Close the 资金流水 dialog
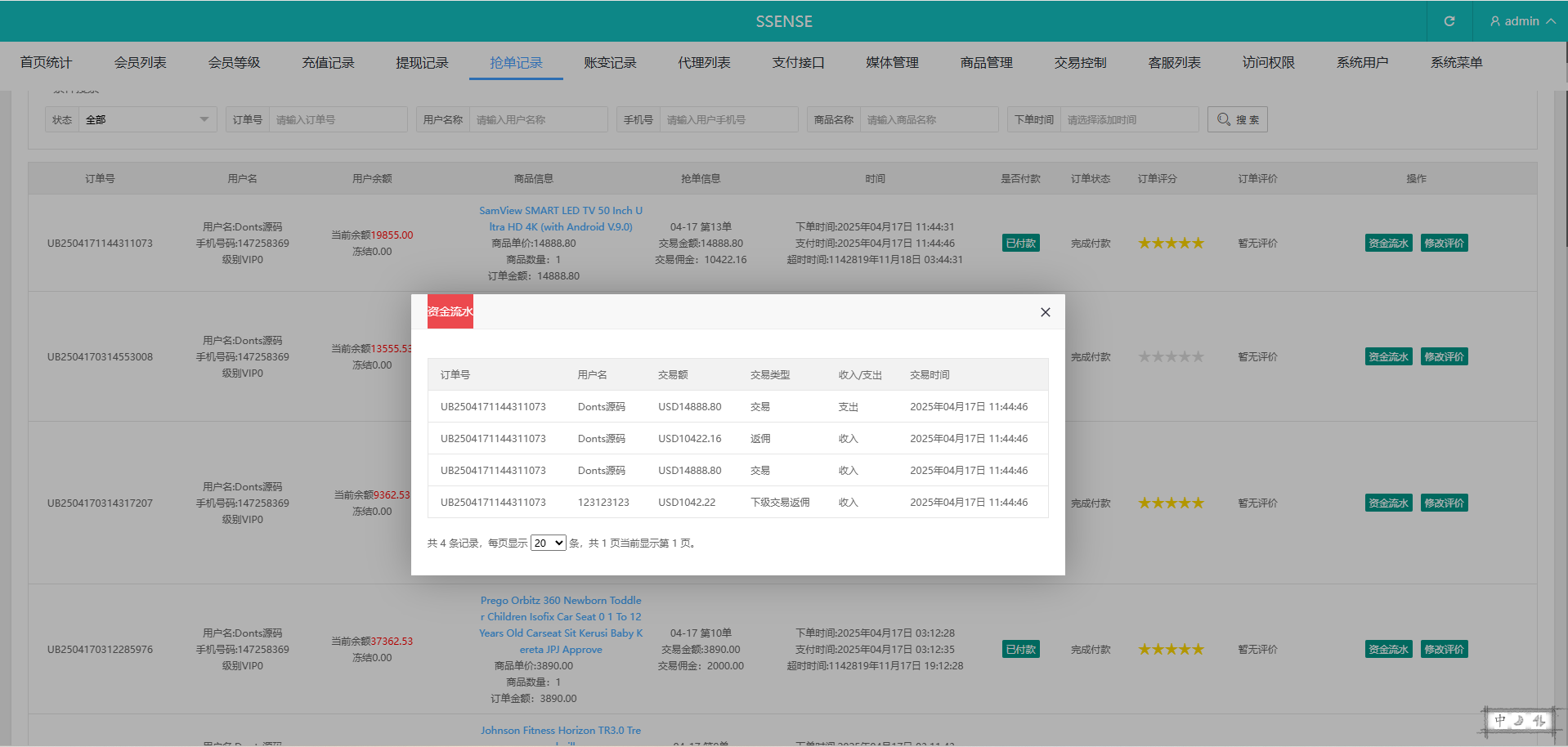 pyautogui.click(x=1045, y=312)
